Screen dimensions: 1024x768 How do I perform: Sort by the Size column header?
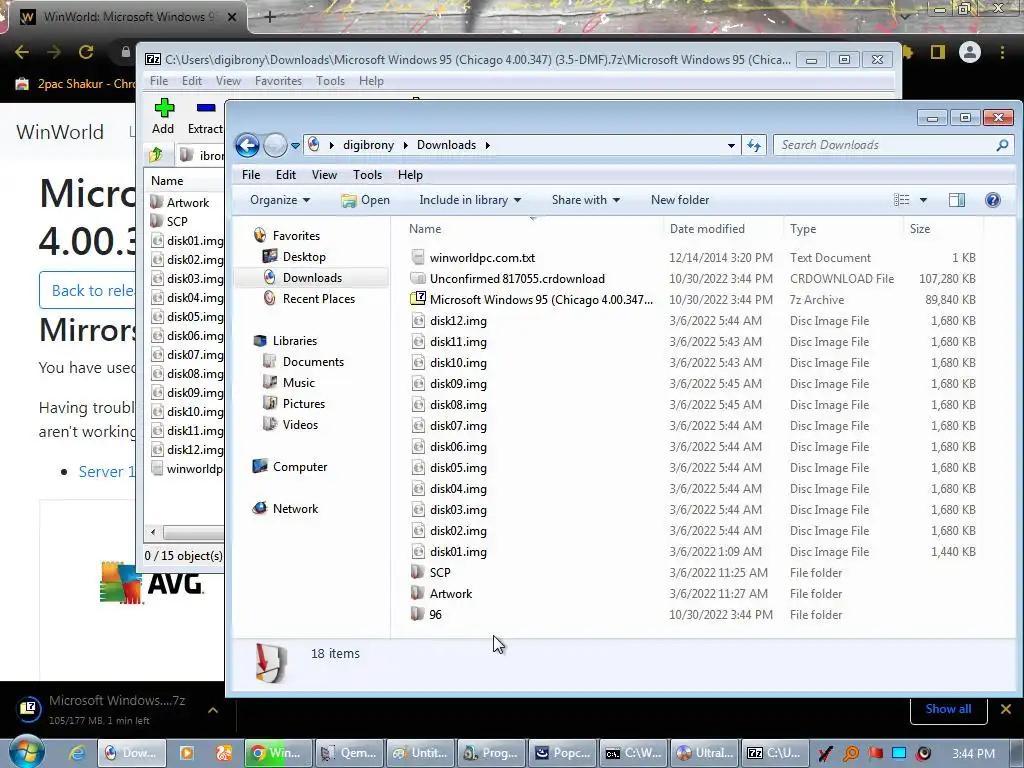point(920,229)
